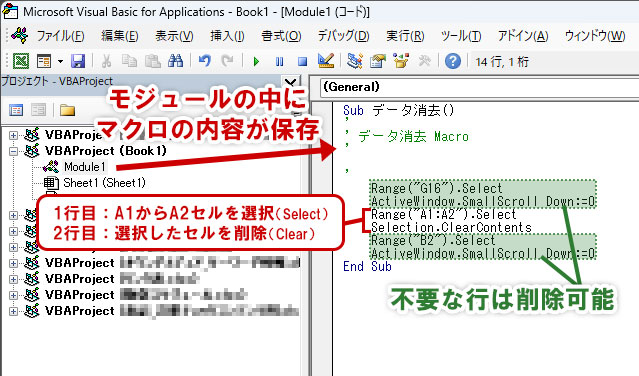The height and width of the screenshot is (376, 639).
Task: Open the Insert UserForm dropdown arrow
Action: 60,62
